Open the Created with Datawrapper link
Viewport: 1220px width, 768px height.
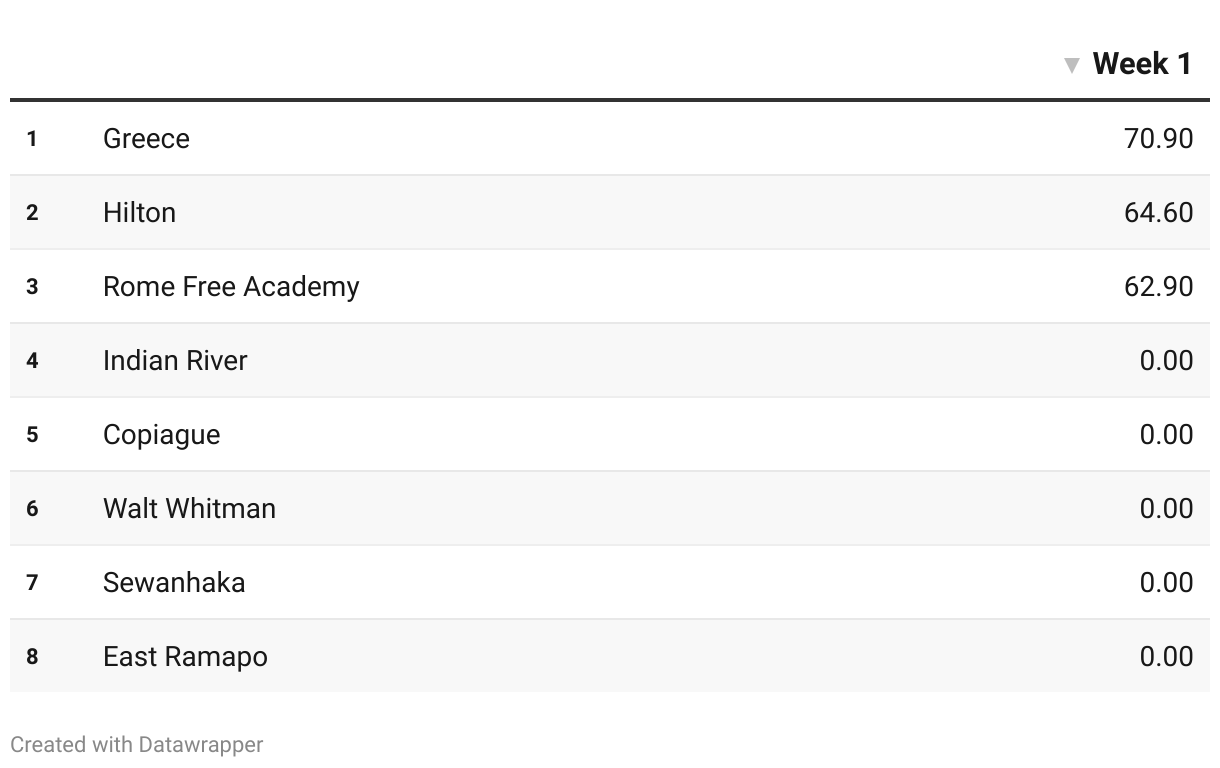[137, 745]
